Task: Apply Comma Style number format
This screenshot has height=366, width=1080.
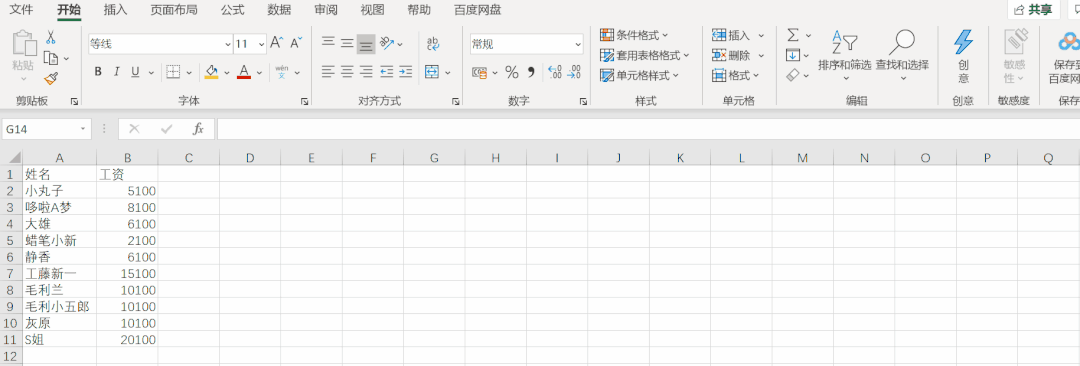Action: [531, 72]
